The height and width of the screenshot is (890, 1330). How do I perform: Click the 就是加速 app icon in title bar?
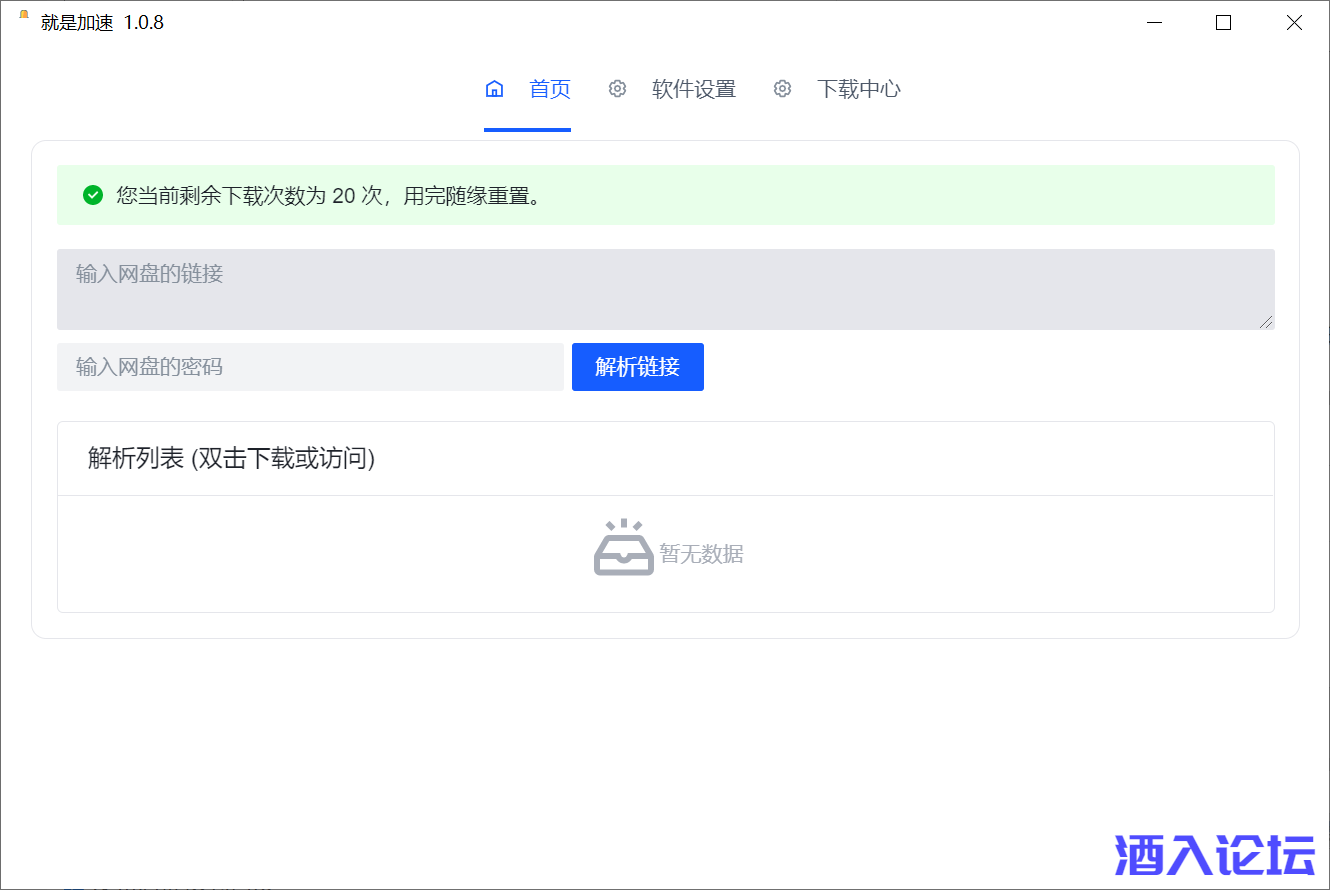pyautogui.click(x=24, y=16)
